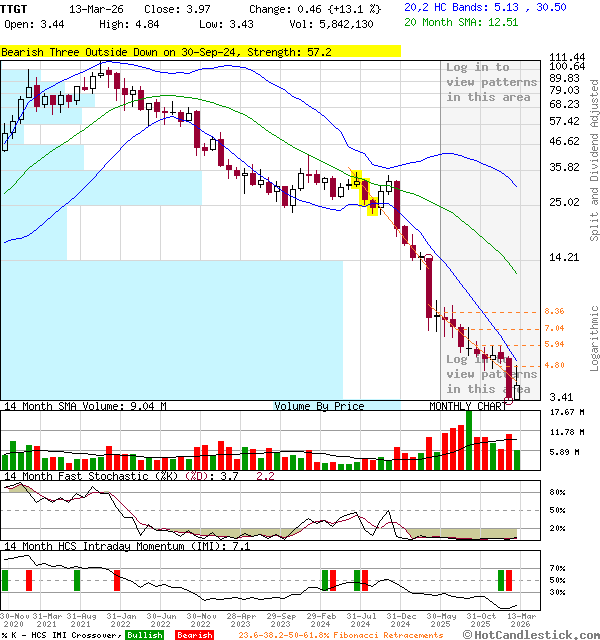Click the 4.80 Fibonacci level marker
The height and width of the screenshot is (640, 600).
[x=555, y=365]
